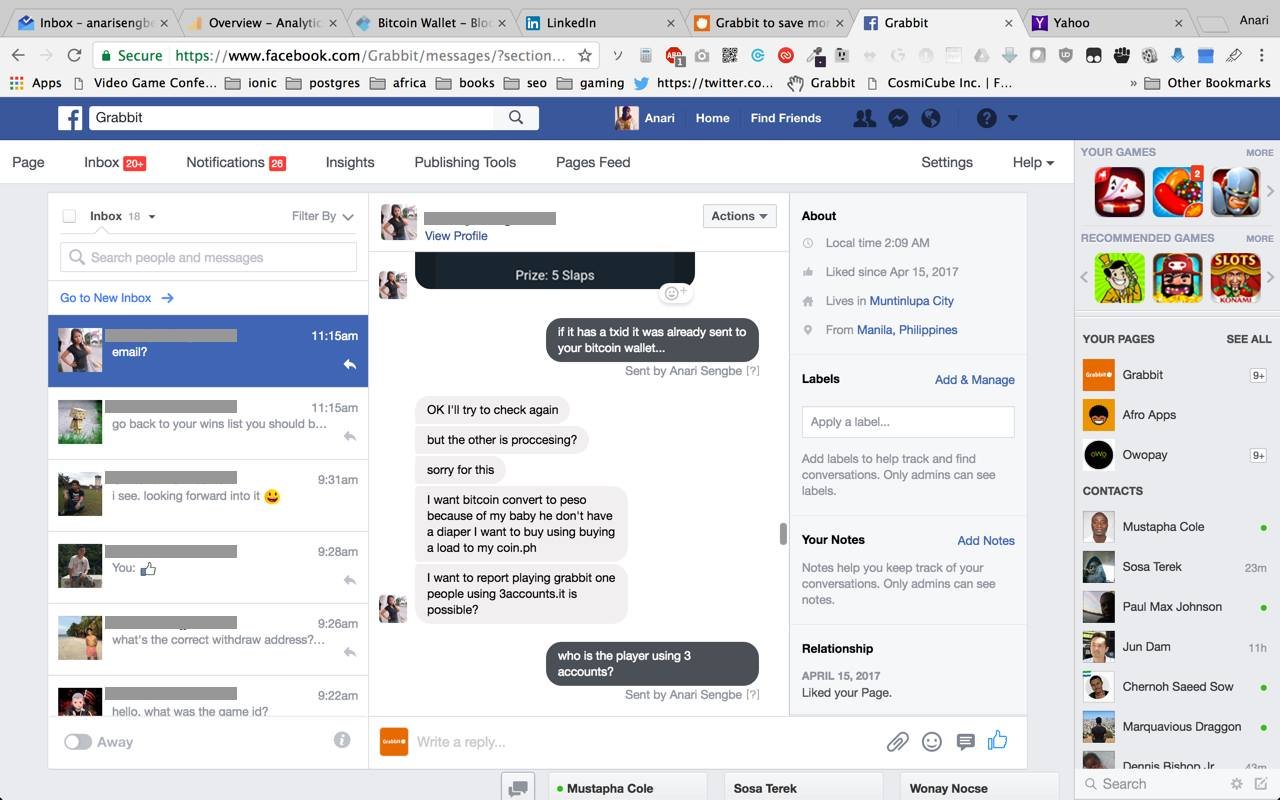
Task: Show previous recommended games arrow
Action: click(1085, 277)
